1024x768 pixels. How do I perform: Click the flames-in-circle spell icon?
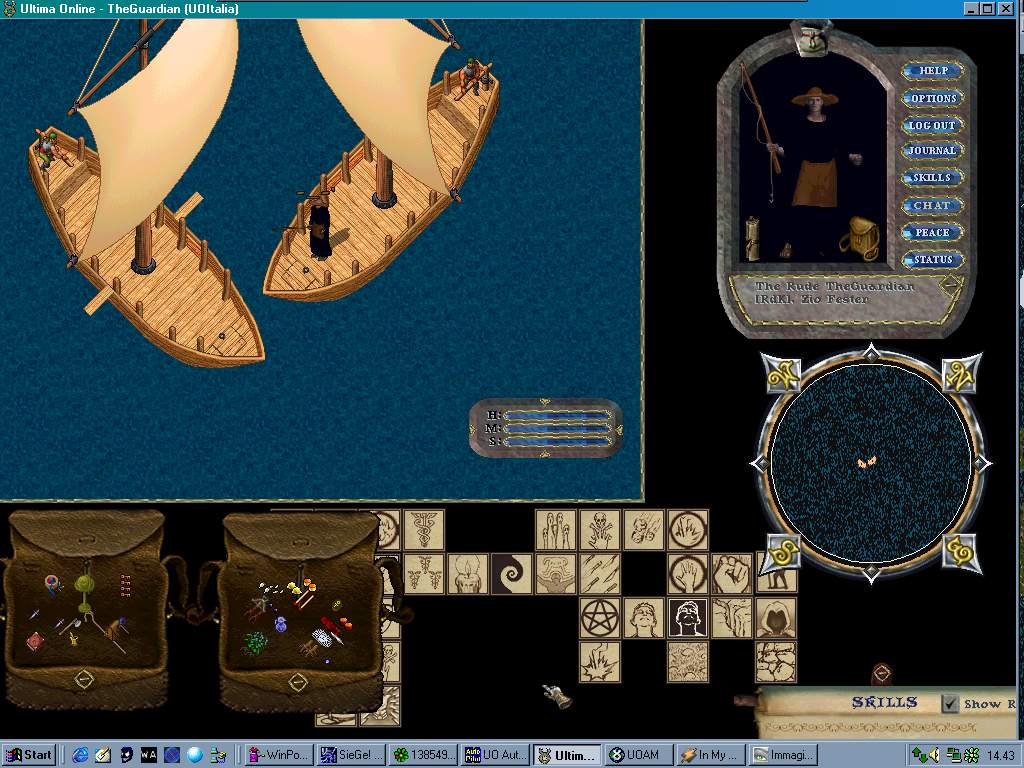[x=688, y=530]
